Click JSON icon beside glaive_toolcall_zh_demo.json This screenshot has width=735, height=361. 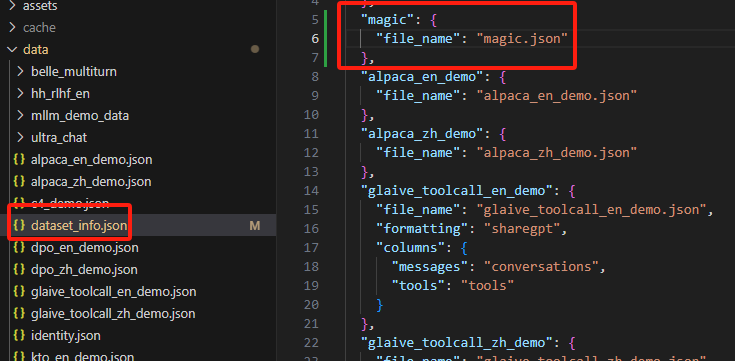point(19,314)
